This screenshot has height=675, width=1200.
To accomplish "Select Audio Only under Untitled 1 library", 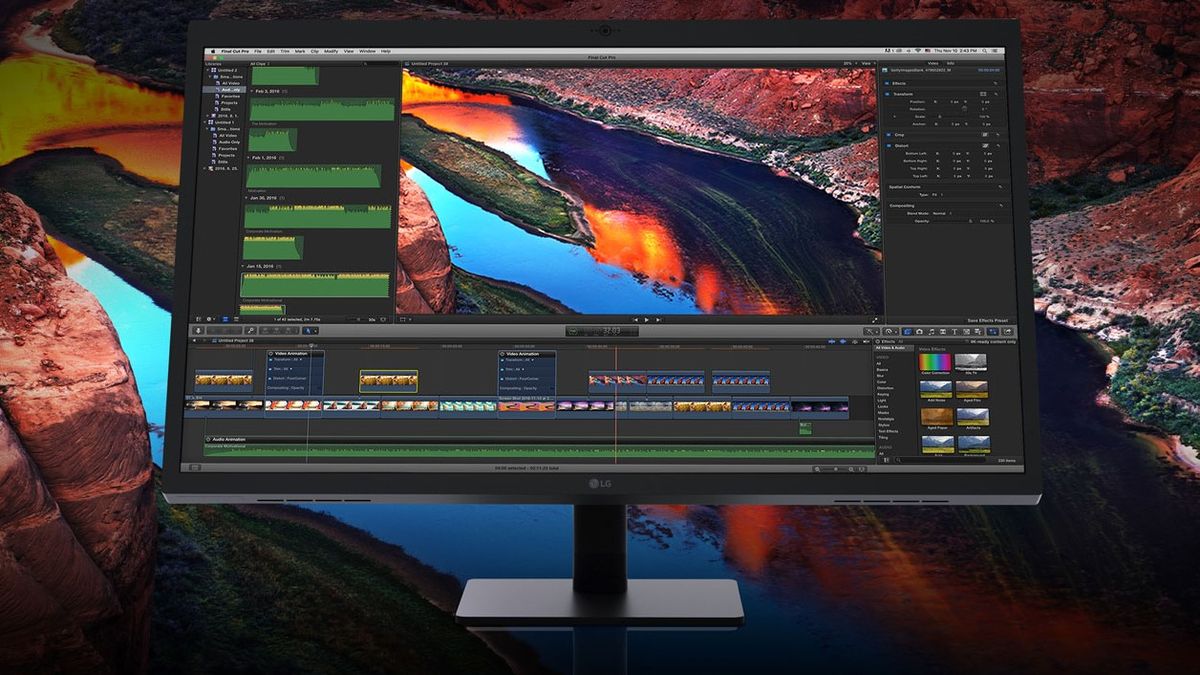I will coord(229,142).
